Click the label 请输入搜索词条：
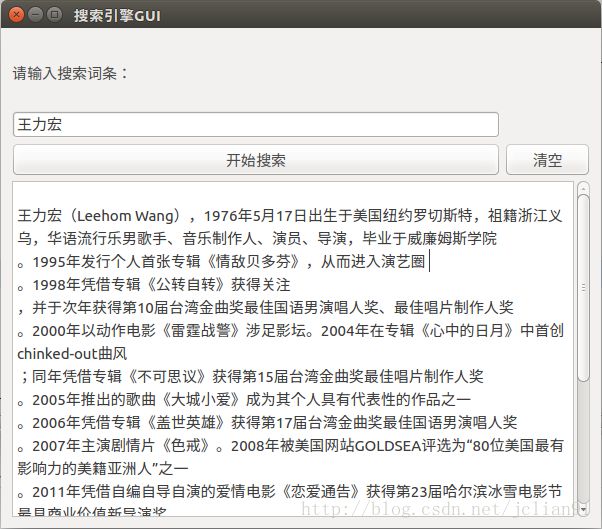 click(71, 73)
